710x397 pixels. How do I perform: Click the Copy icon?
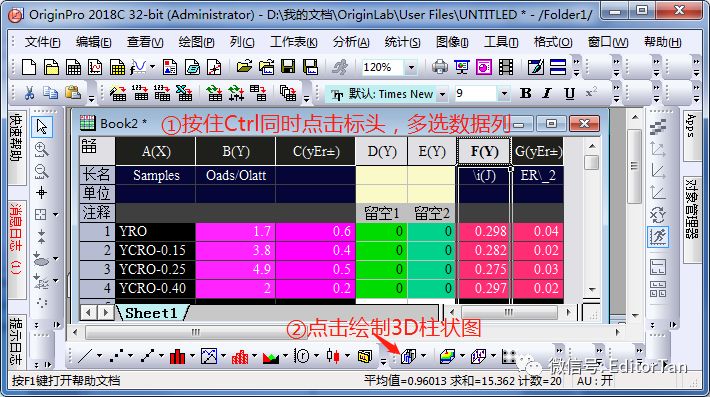pyautogui.click(x=51, y=93)
